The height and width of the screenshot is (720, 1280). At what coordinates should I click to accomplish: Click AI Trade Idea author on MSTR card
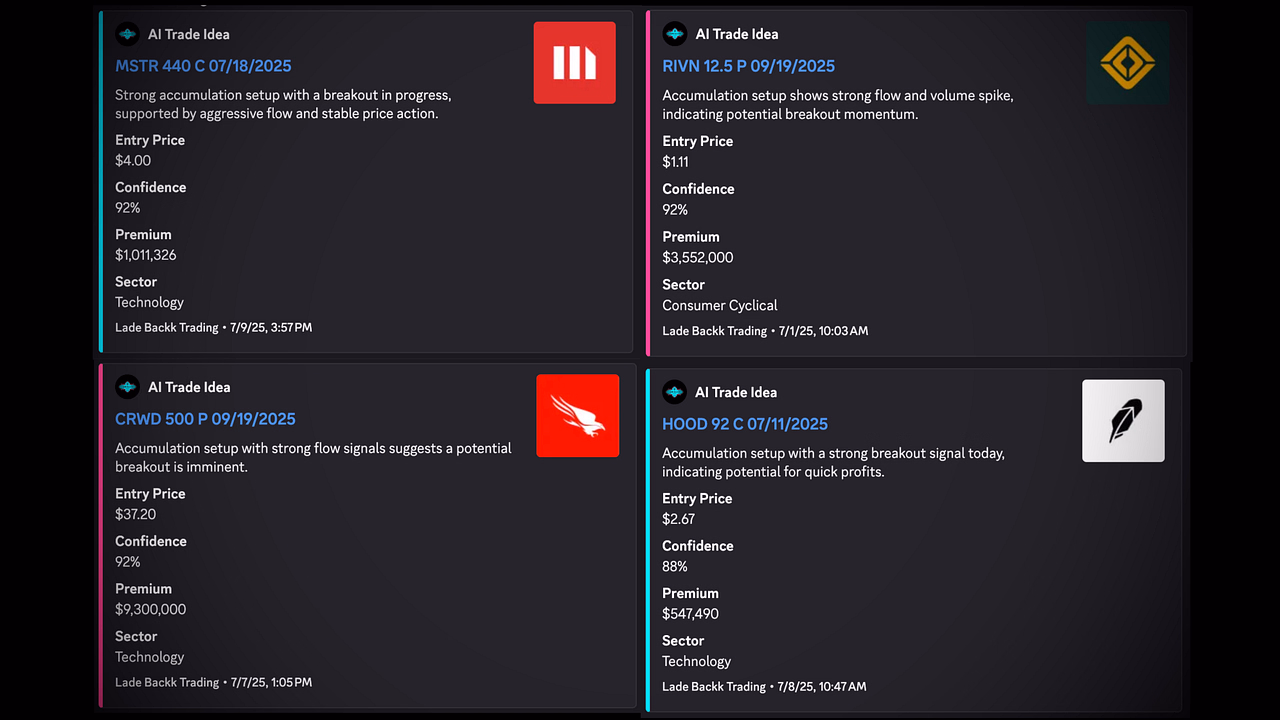click(x=189, y=34)
